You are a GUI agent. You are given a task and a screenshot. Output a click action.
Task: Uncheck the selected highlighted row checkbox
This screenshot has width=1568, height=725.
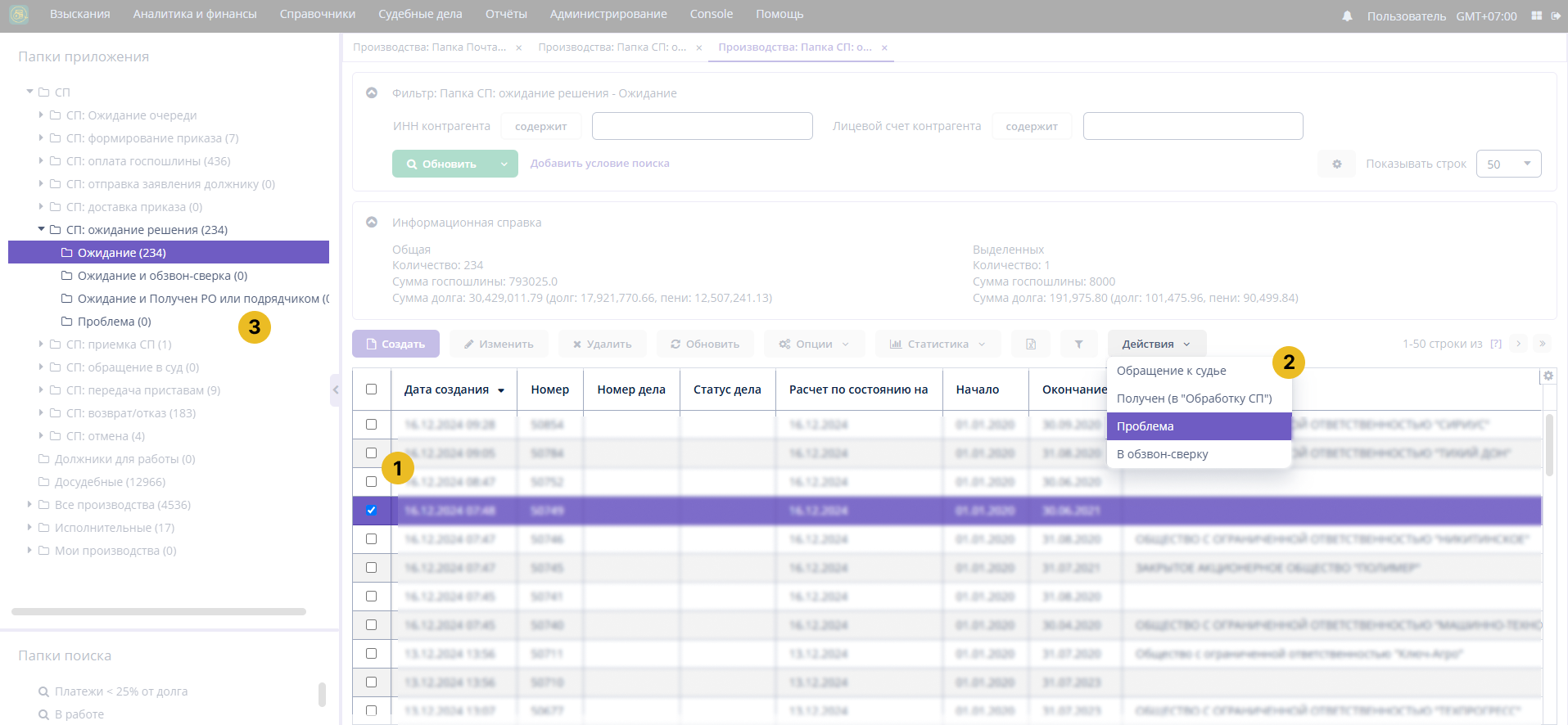point(372,511)
